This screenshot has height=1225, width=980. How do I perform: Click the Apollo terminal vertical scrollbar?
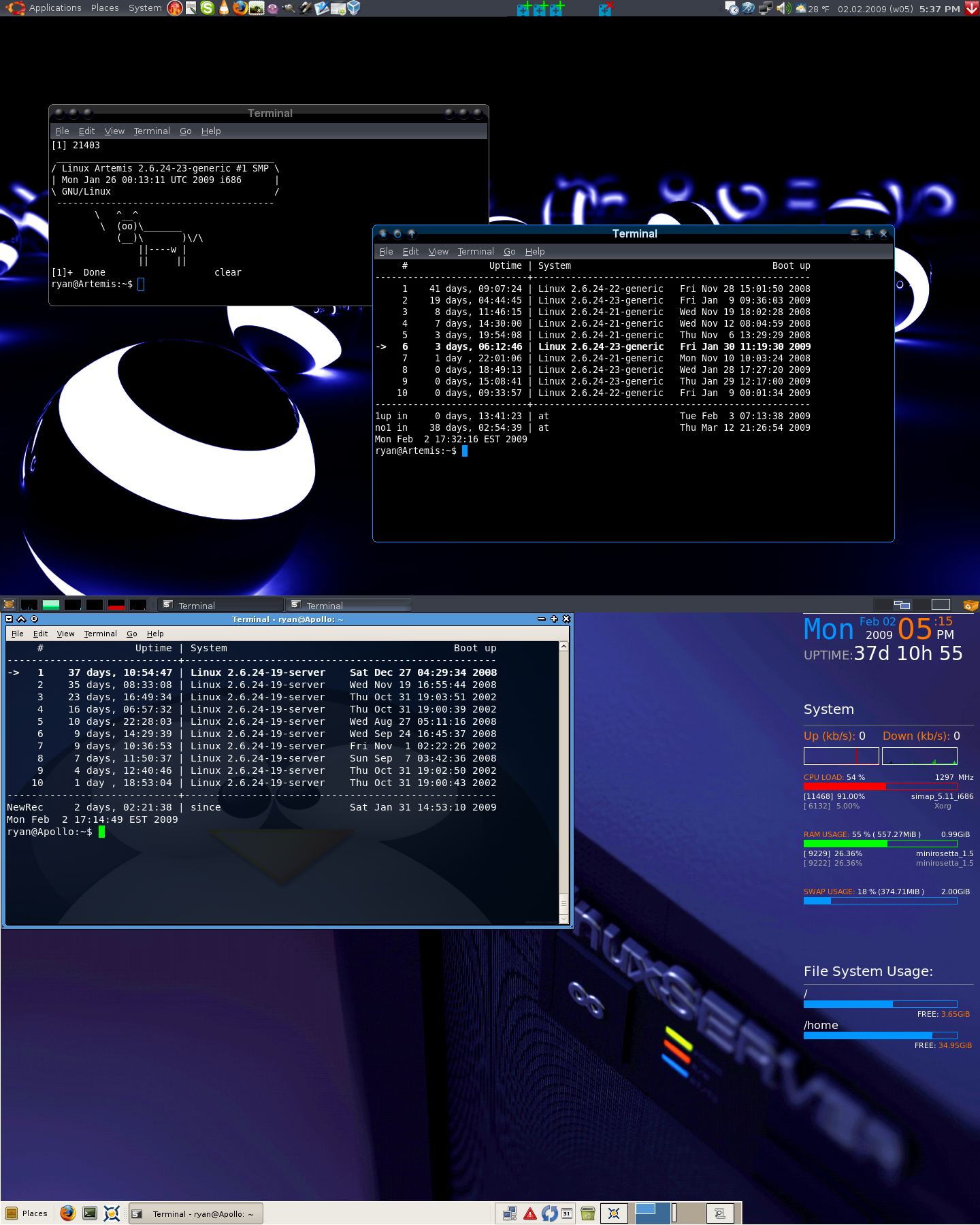pos(563,783)
